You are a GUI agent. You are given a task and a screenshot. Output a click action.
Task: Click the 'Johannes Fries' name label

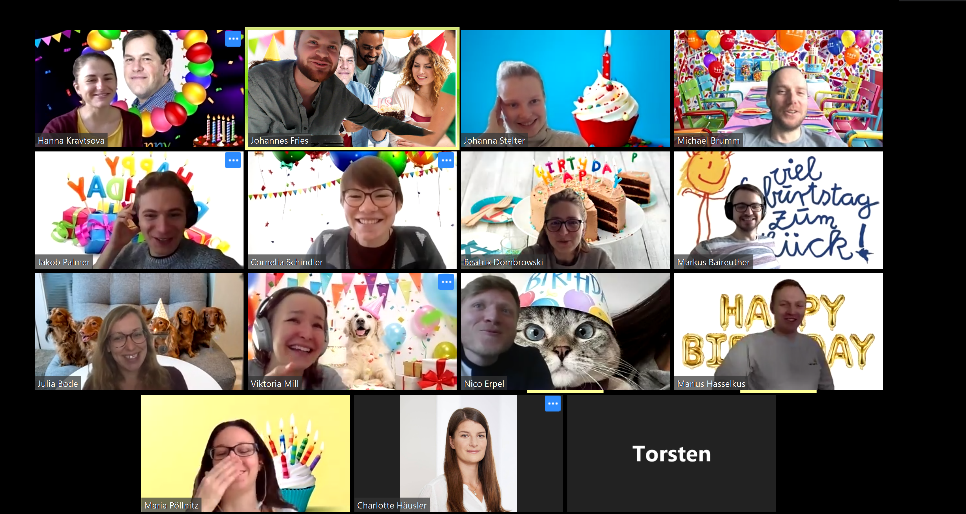pos(278,141)
